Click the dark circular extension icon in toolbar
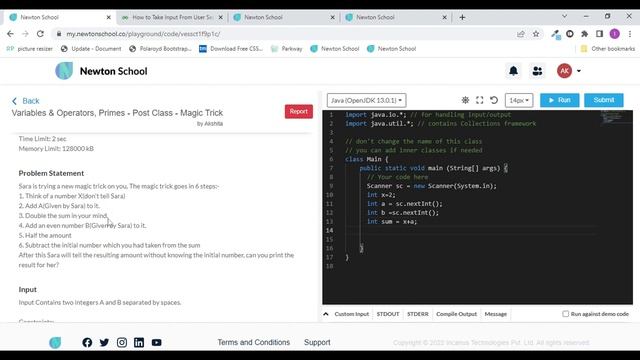Screen dimensions: 640x360 570,34
